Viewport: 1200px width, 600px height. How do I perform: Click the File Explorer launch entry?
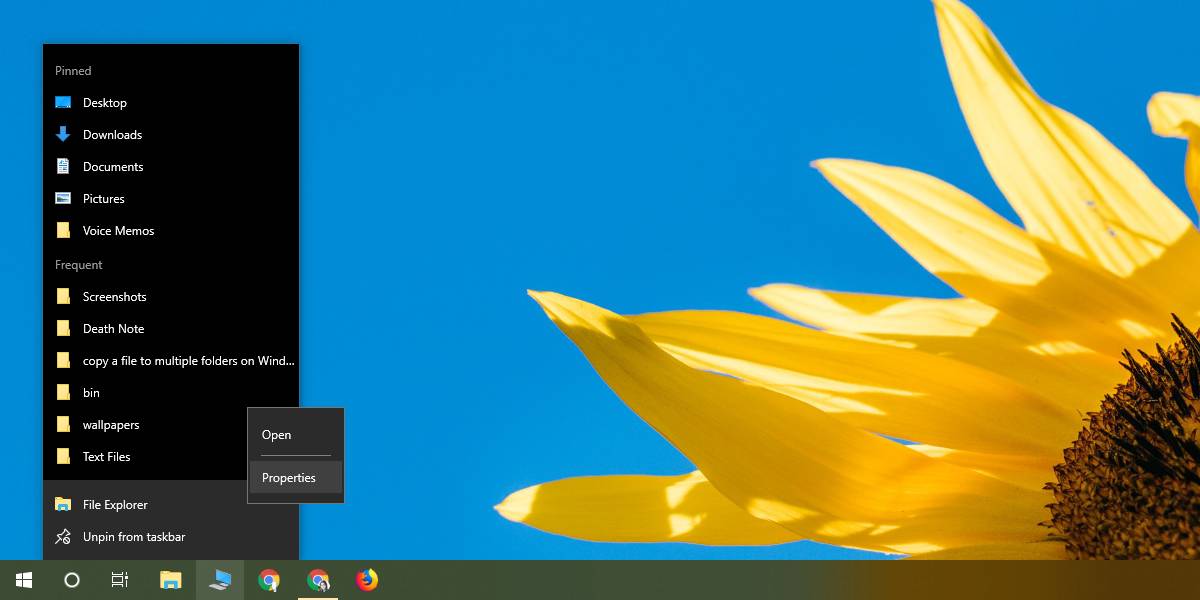(x=115, y=504)
